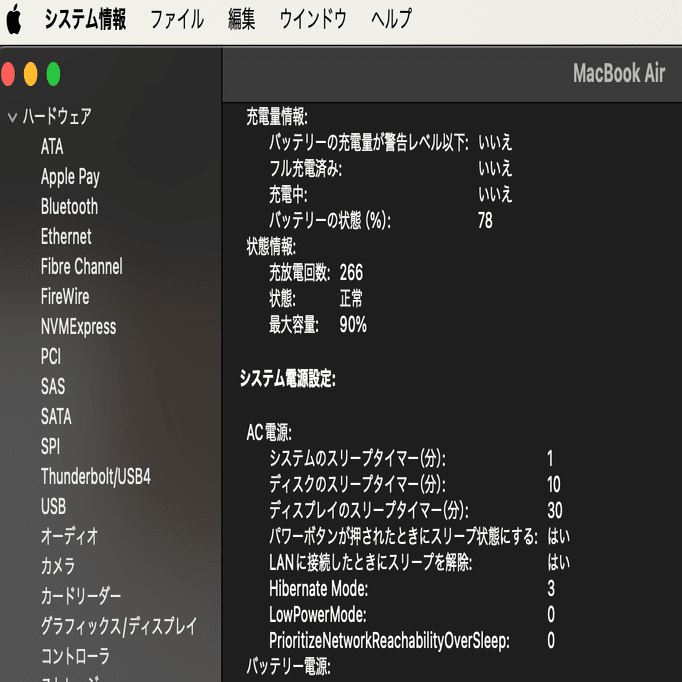Click the LowPowerMode row
682x682 pixels.
[412, 615]
